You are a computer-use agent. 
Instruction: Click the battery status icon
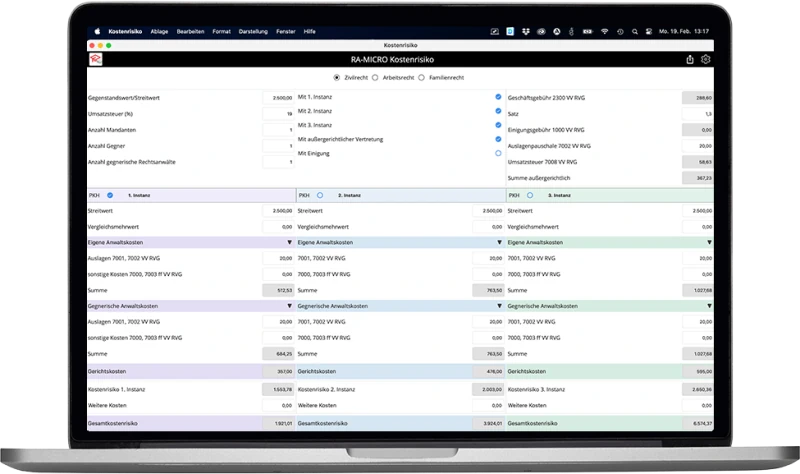click(588, 31)
